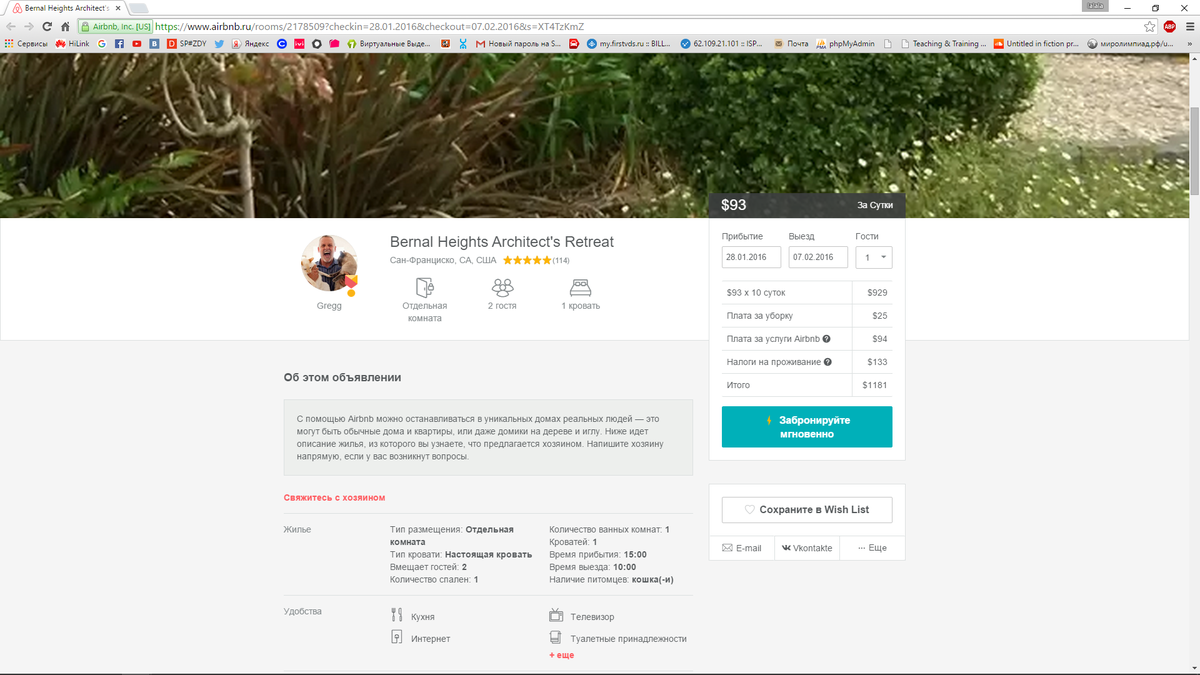1200x675 pixels.
Task: Open the Twitter bookmark icon
Action: coord(219,44)
